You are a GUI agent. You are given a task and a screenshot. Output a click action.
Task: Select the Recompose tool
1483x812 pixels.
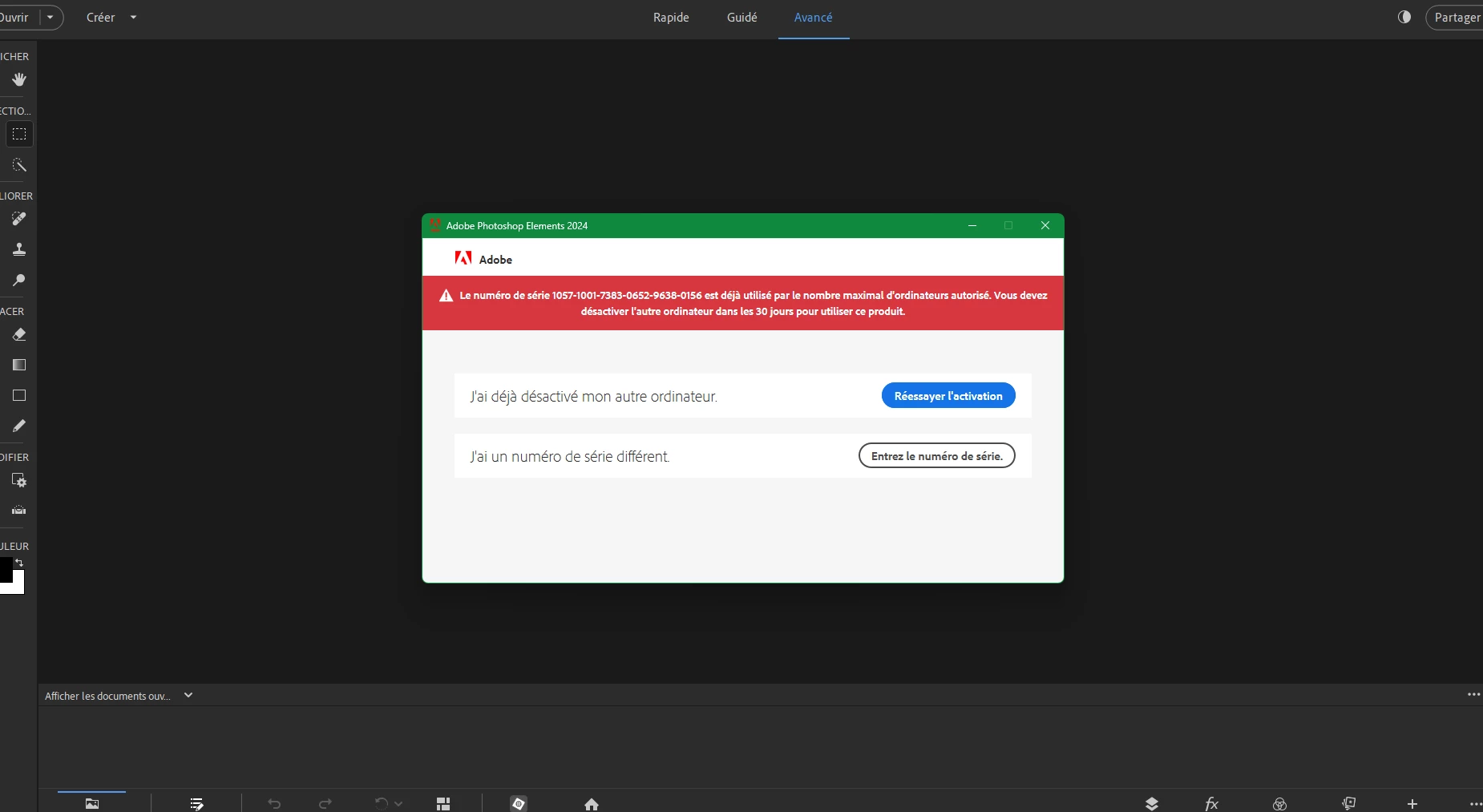[x=19, y=480]
